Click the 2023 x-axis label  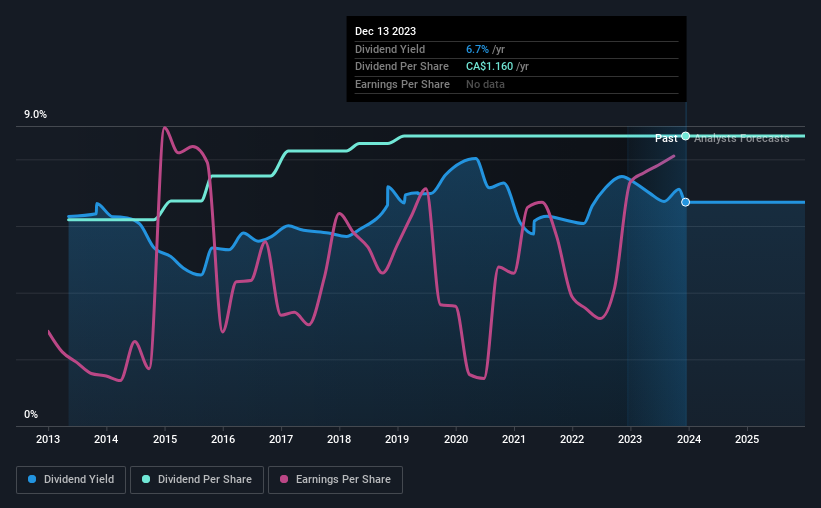coord(630,439)
